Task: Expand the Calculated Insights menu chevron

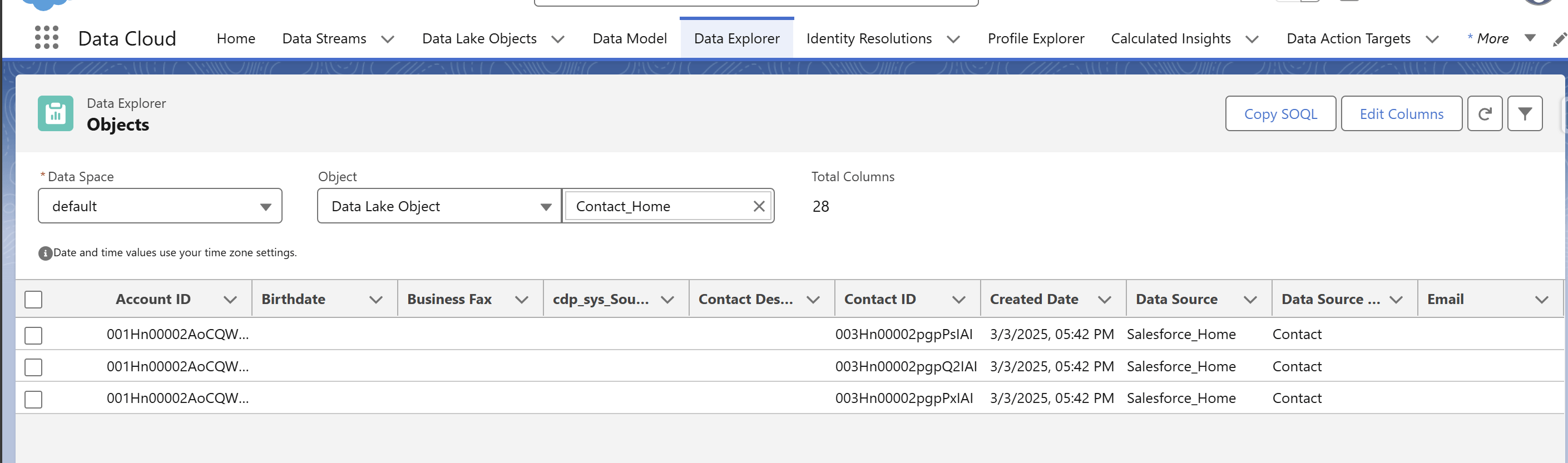Action: 1252,39
